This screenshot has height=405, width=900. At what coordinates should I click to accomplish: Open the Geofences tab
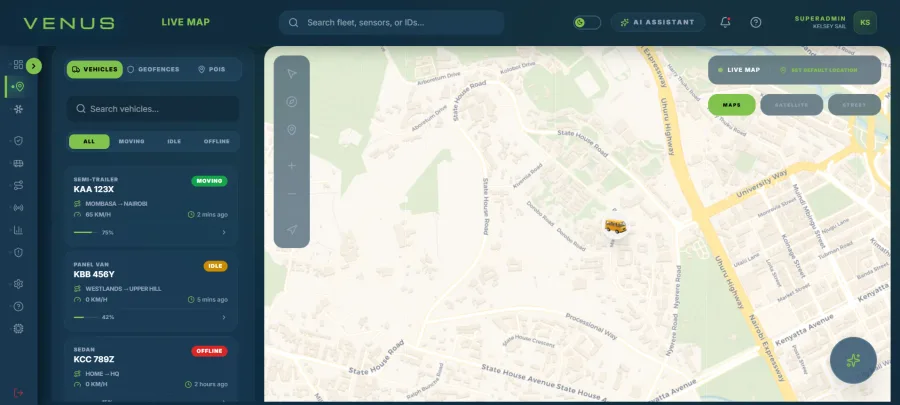coord(153,69)
